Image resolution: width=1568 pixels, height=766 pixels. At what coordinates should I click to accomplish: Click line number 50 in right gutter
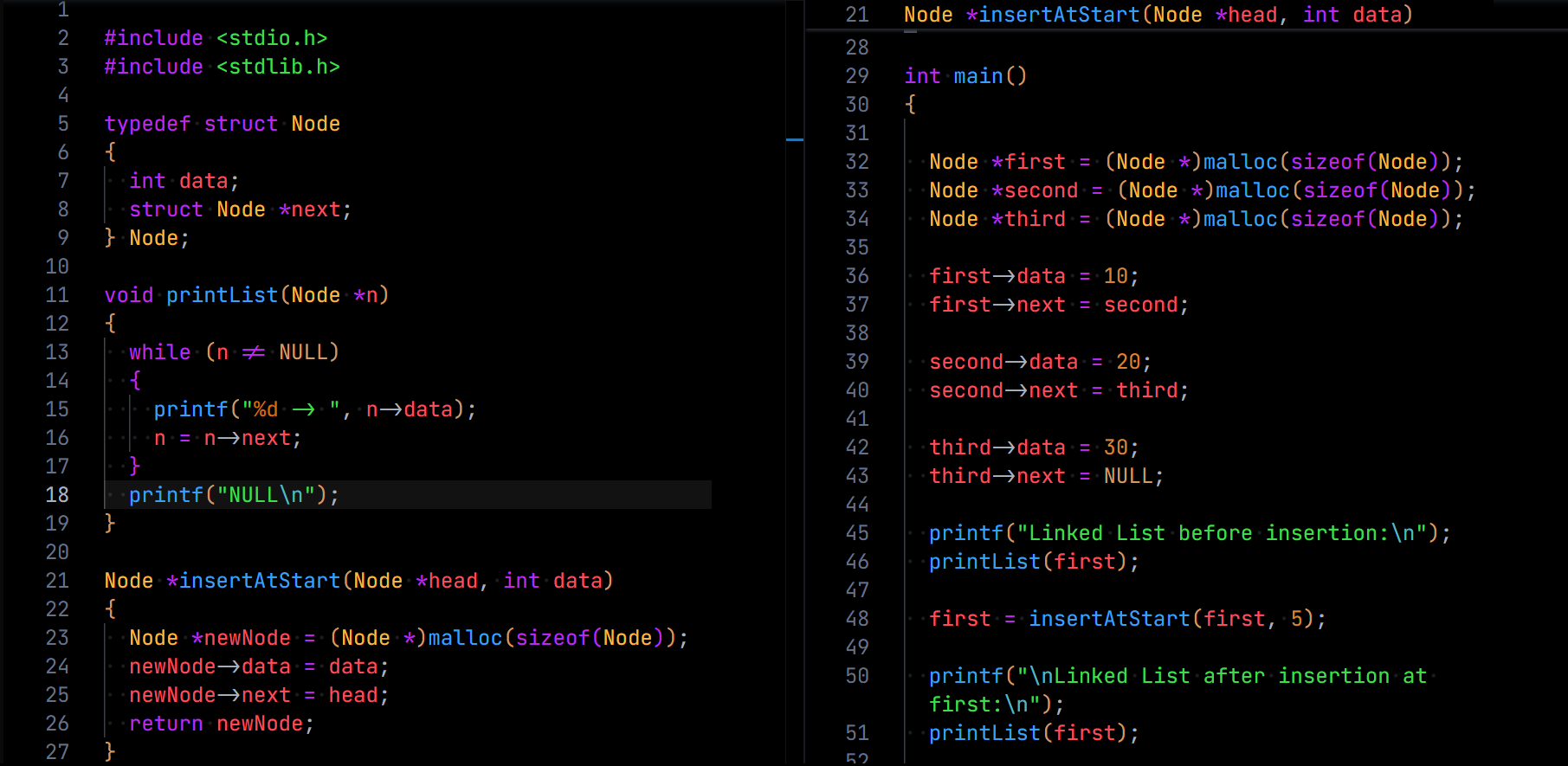857,676
